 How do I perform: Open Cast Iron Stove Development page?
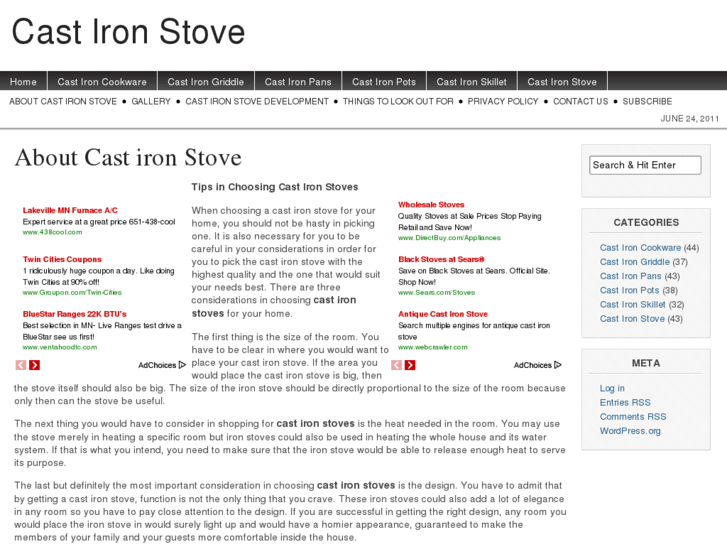257,101
